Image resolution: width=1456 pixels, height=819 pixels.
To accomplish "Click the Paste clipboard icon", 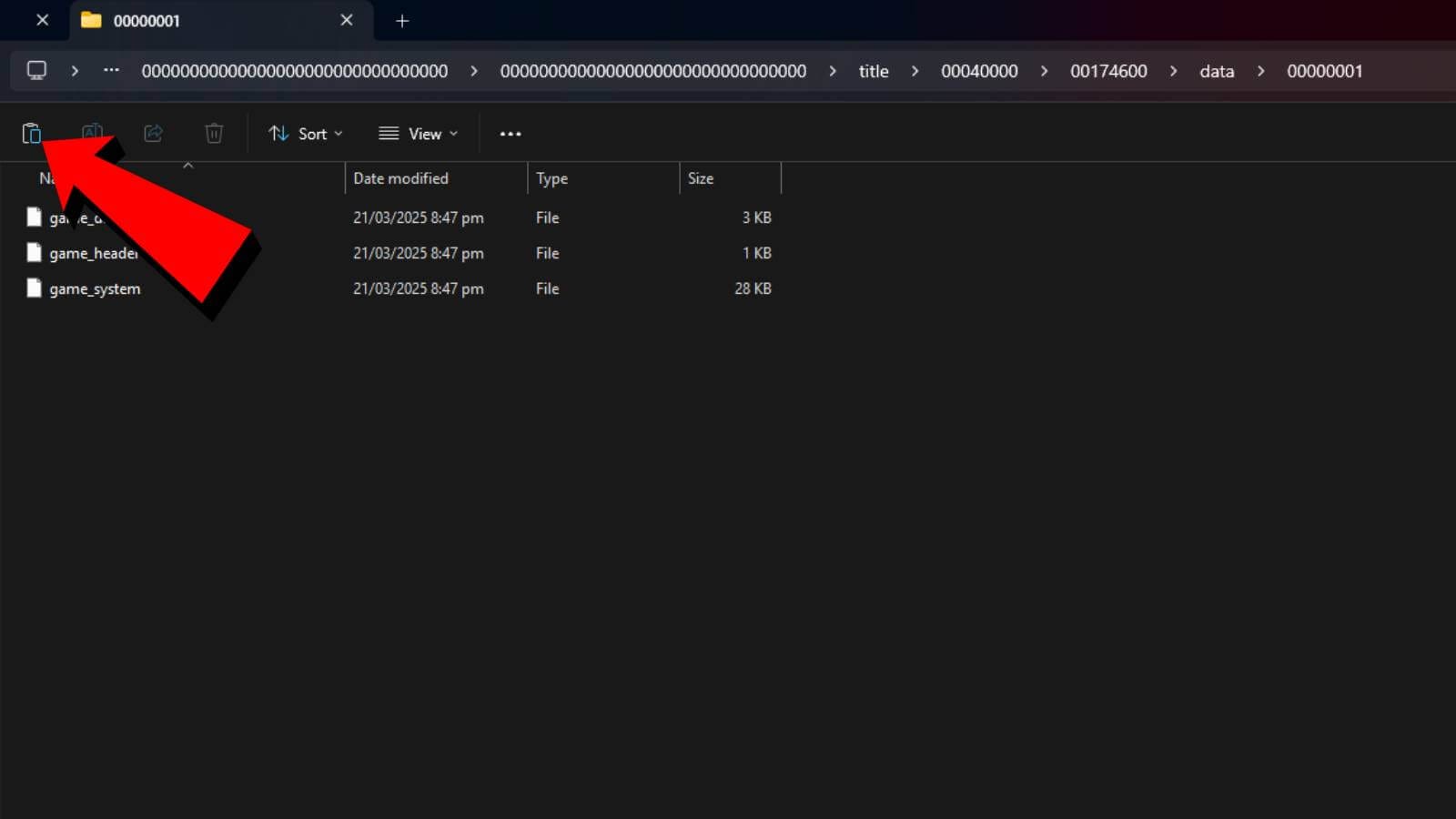I will 32,133.
